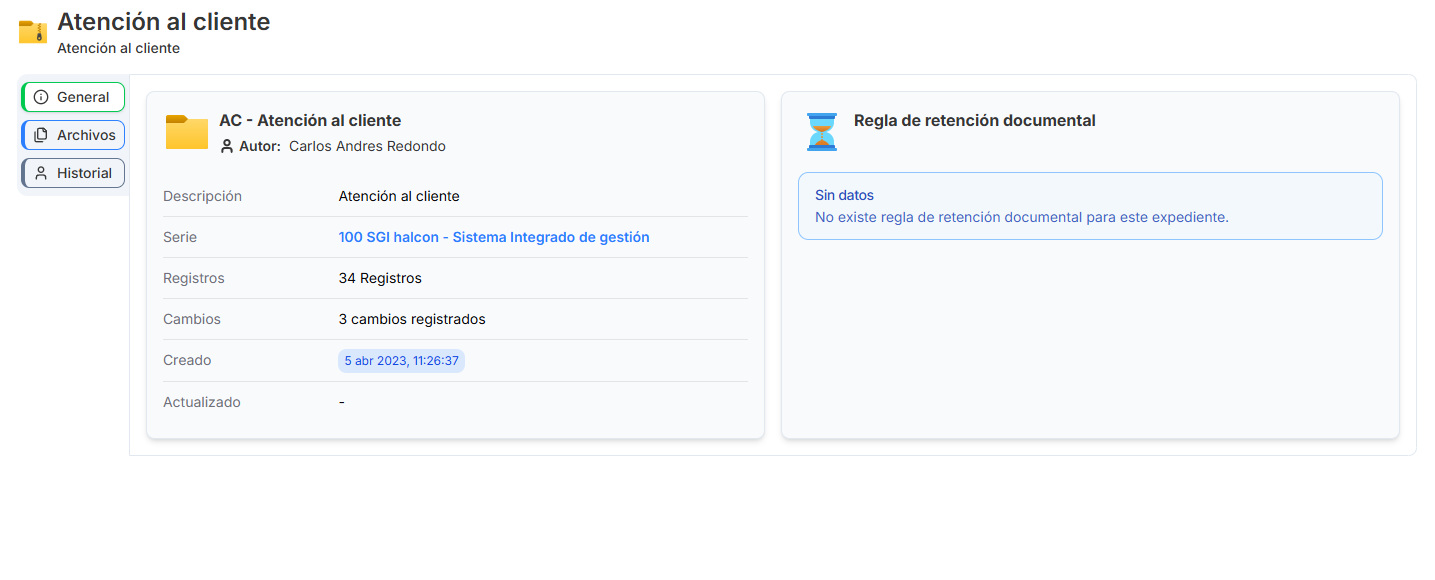This screenshot has height=580, width=1435.
Task: Show the Historial tab
Action: point(73,173)
